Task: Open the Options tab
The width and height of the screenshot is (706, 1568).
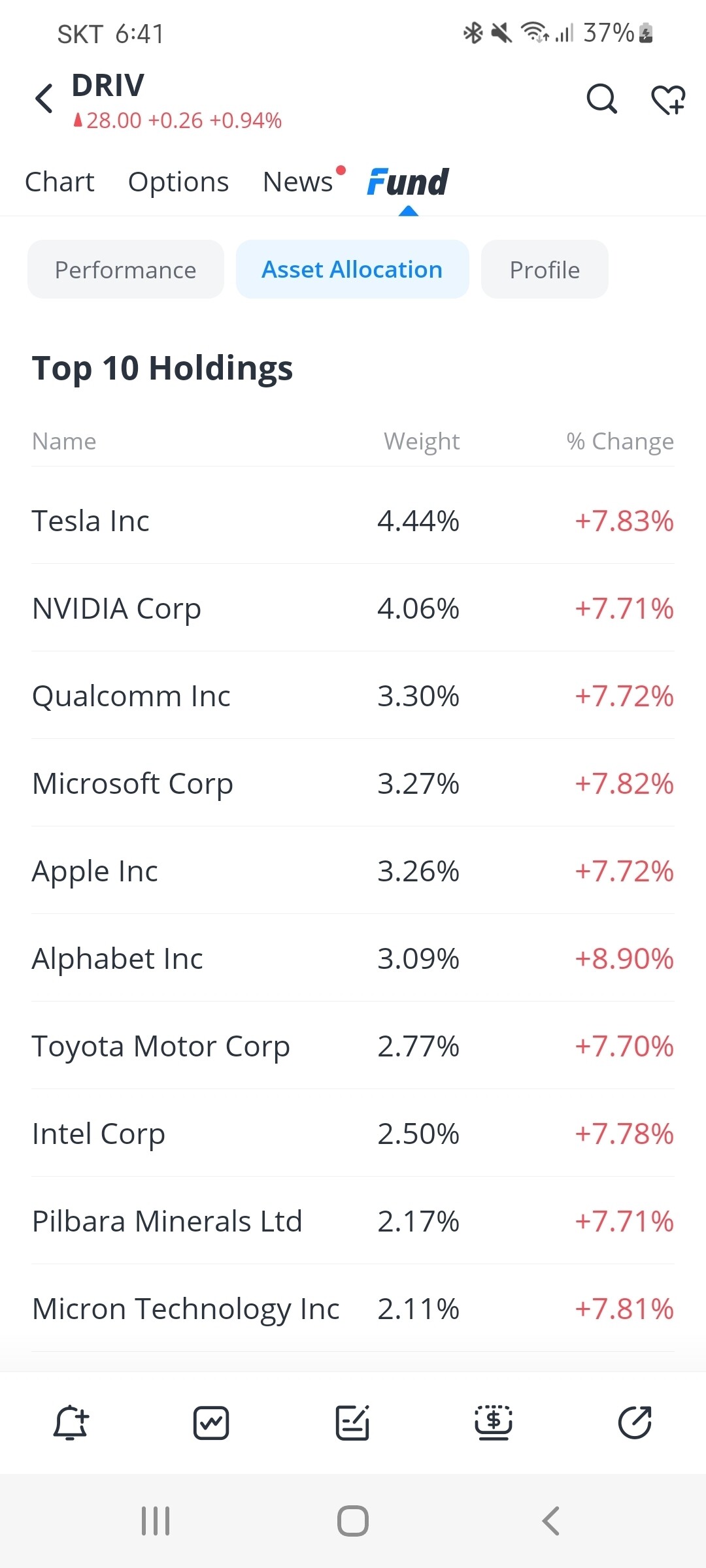Action: pyautogui.click(x=178, y=182)
